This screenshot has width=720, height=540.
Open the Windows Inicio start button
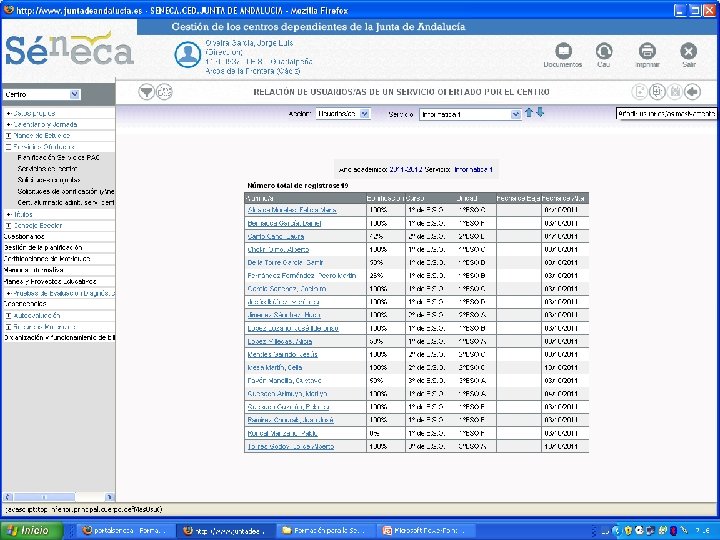(31, 530)
